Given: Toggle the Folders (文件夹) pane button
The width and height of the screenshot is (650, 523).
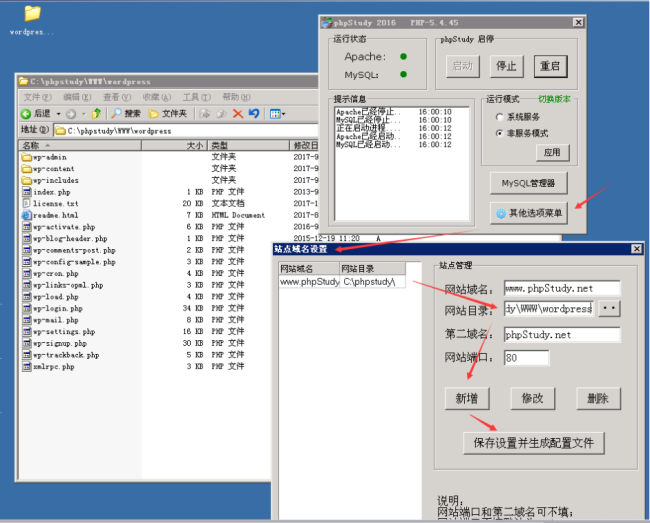Looking at the screenshot, I should [x=168, y=114].
